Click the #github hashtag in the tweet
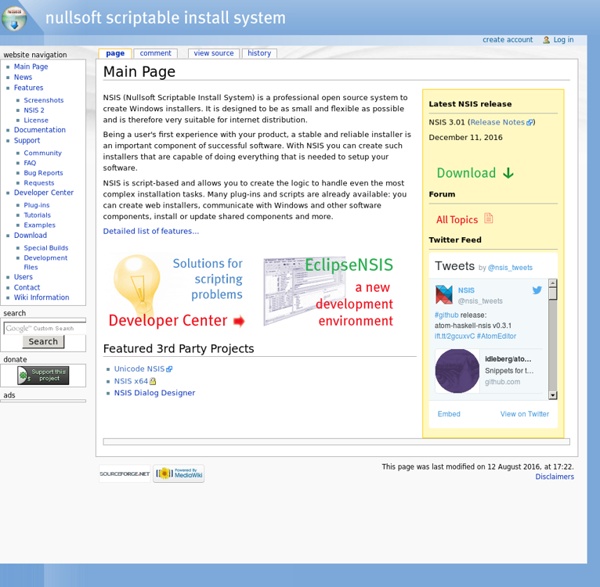This screenshot has width=600, height=587. 446,315
